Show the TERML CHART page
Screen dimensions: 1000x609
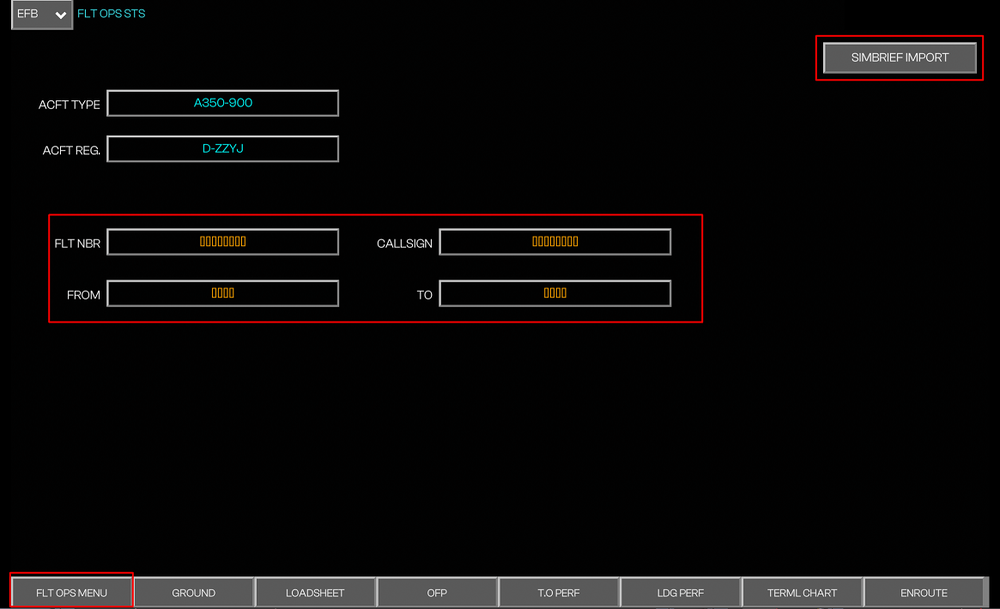[802, 592]
